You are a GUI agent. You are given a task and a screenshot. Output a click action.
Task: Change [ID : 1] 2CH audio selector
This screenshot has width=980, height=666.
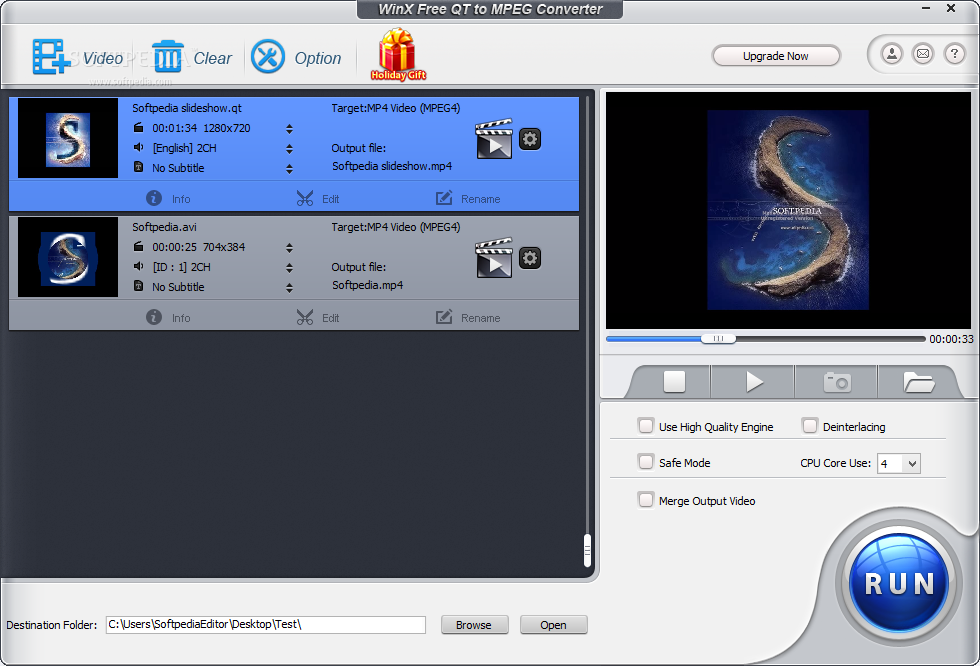coord(289,267)
